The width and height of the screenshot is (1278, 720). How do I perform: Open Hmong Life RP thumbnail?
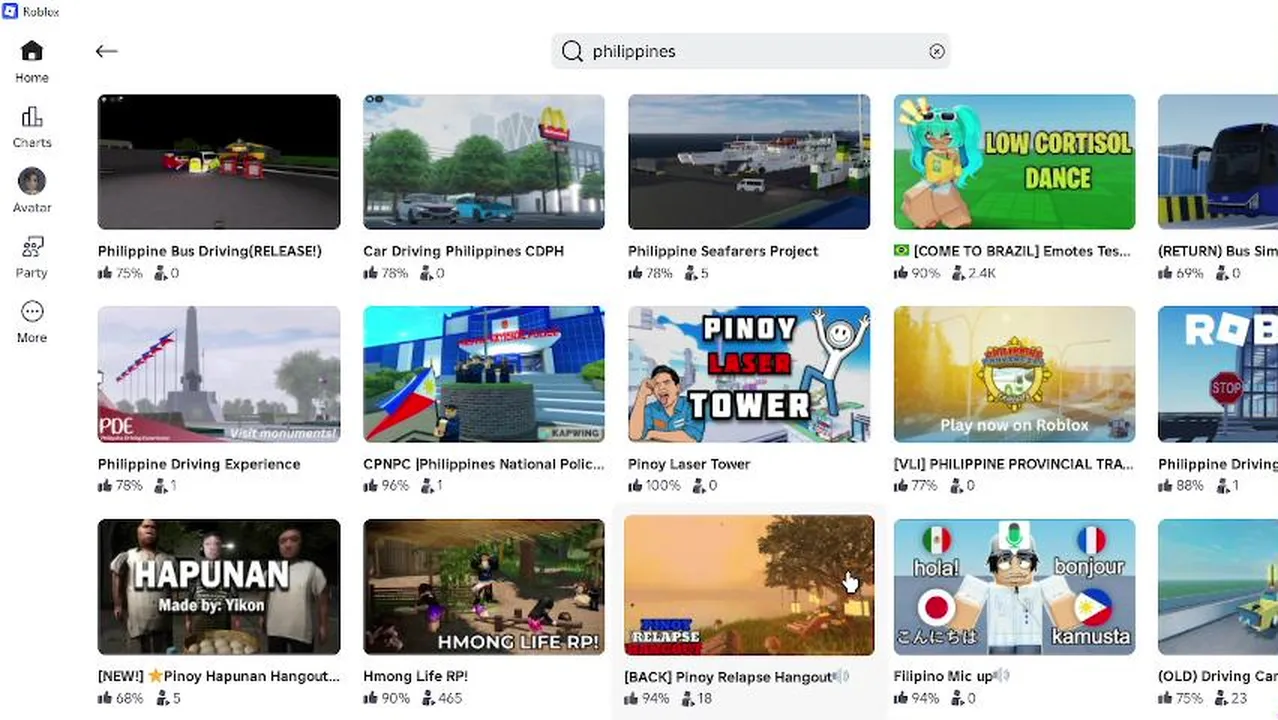(484, 587)
